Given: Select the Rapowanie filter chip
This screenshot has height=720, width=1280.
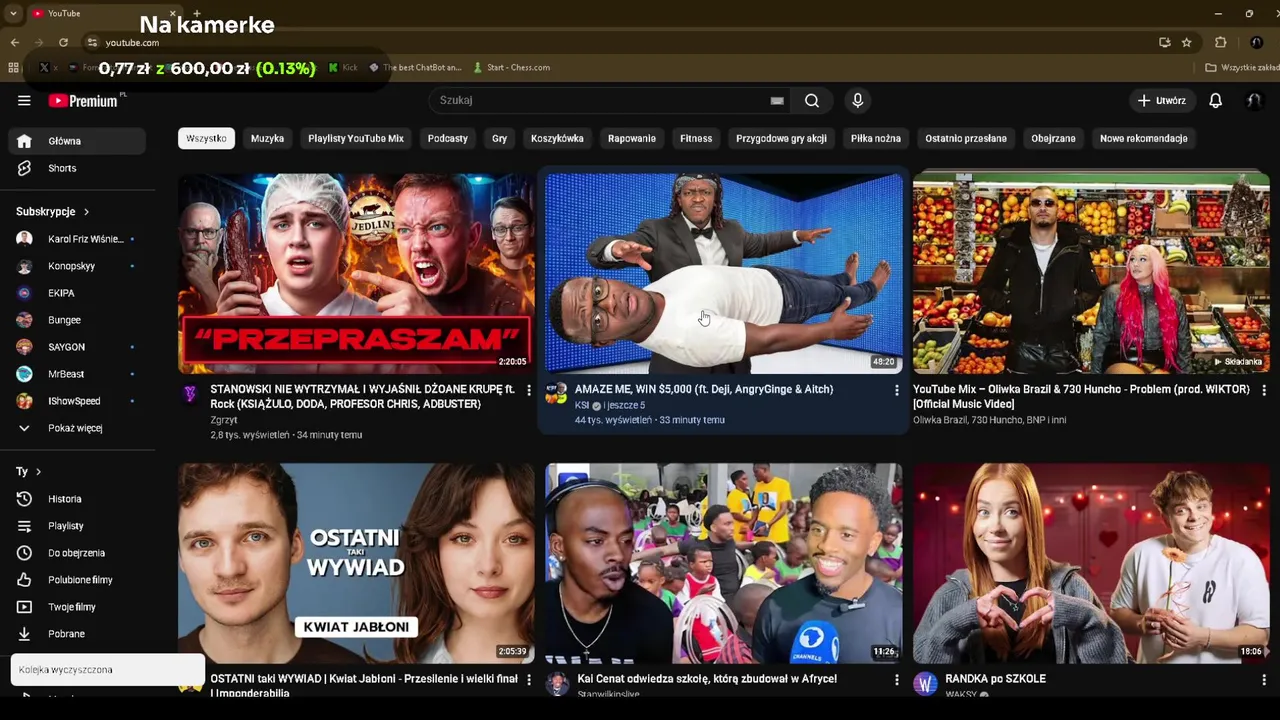Looking at the screenshot, I should pyautogui.click(x=632, y=138).
